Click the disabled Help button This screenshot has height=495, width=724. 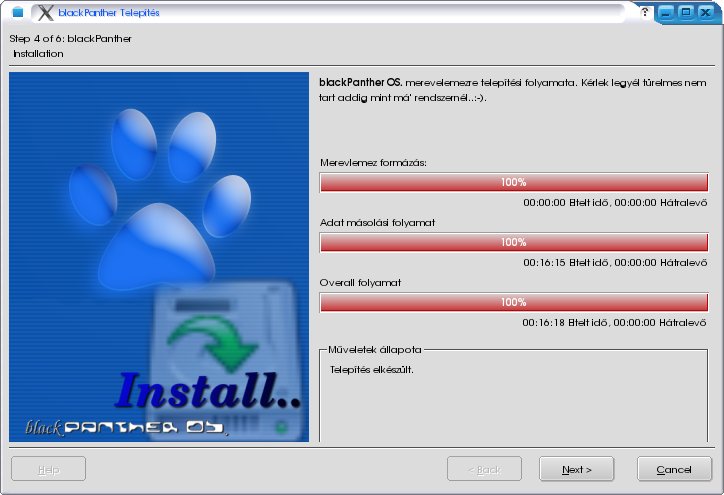(x=48, y=469)
